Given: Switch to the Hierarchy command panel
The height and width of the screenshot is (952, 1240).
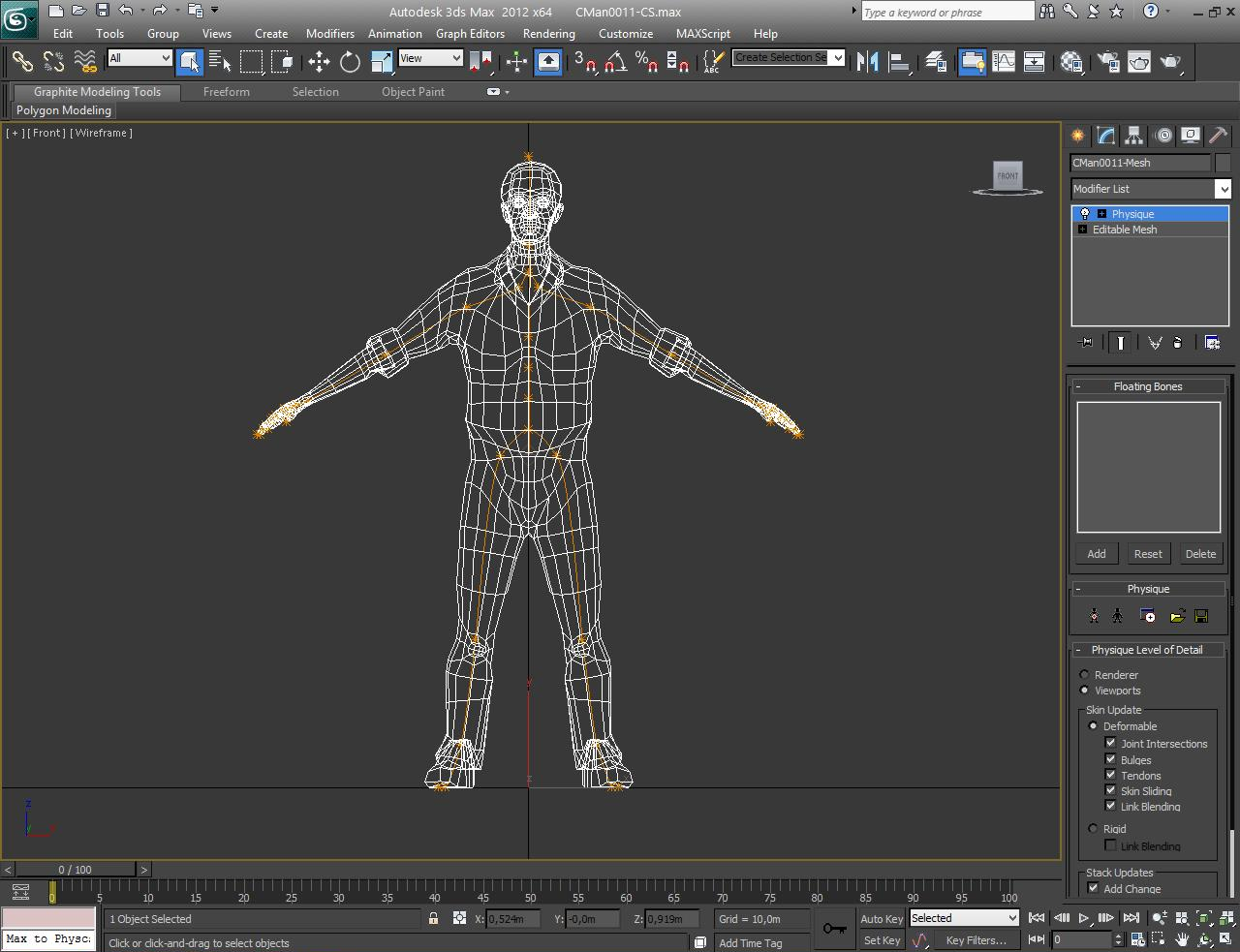Looking at the screenshot, I should click(x=1133, y=136).
